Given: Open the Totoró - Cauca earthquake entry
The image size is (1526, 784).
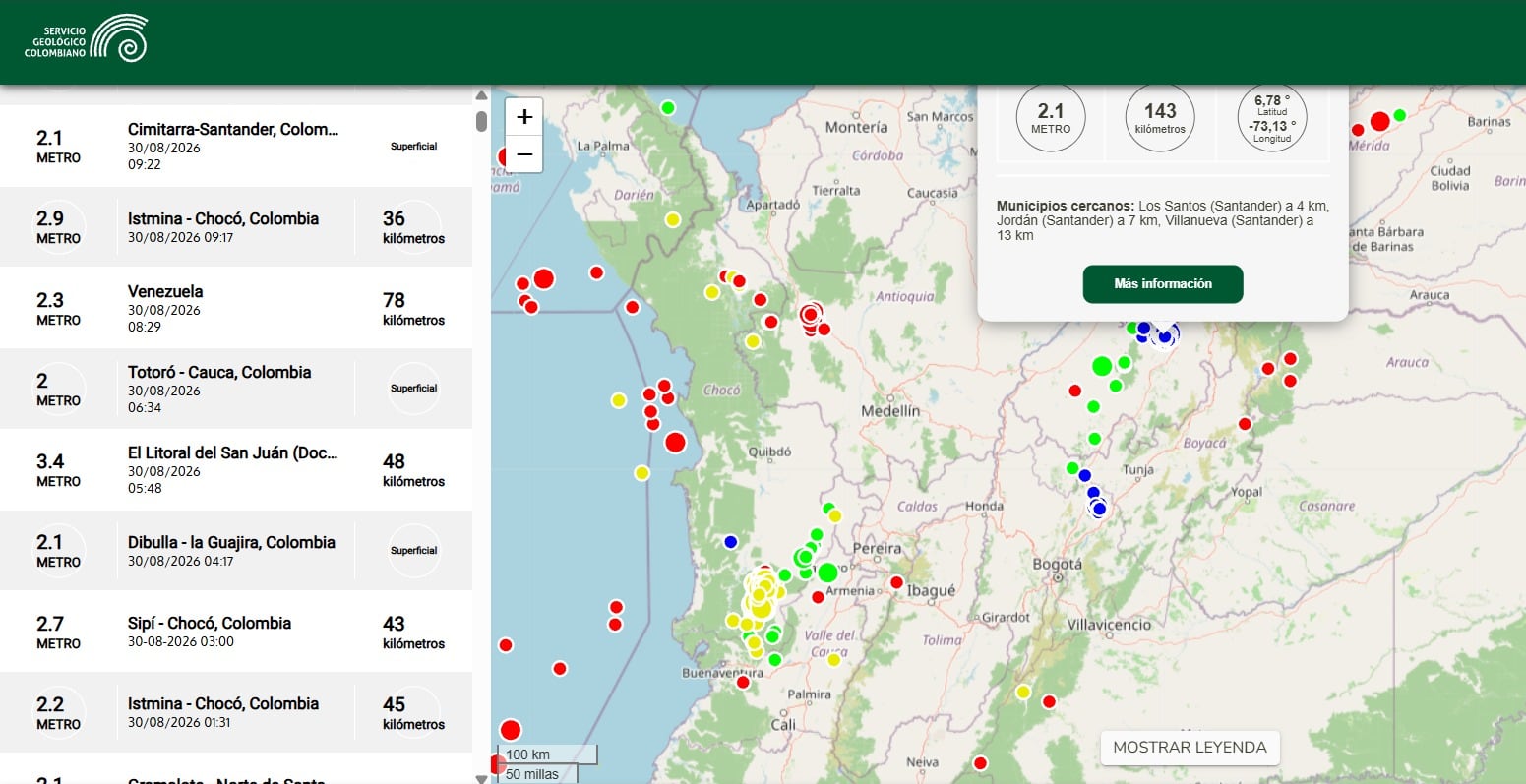Looking at the screenshot, I should click(x=236, y=389).
